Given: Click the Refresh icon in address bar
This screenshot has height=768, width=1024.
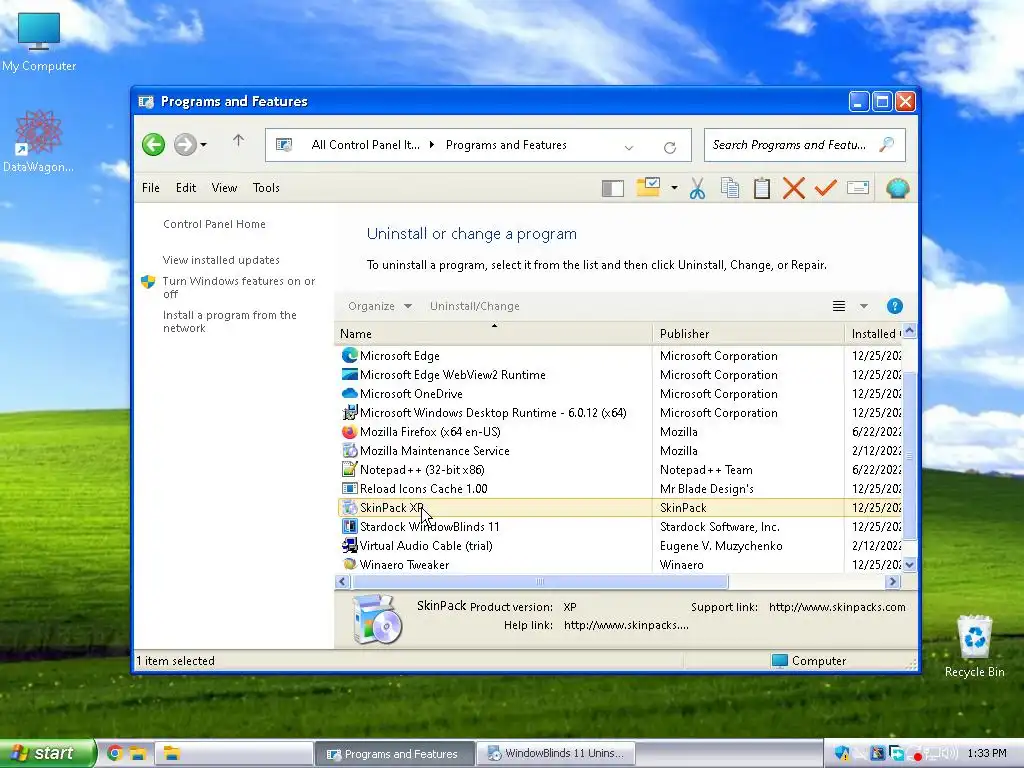Looking at the screenshot, I should click(x=669, y=148).
